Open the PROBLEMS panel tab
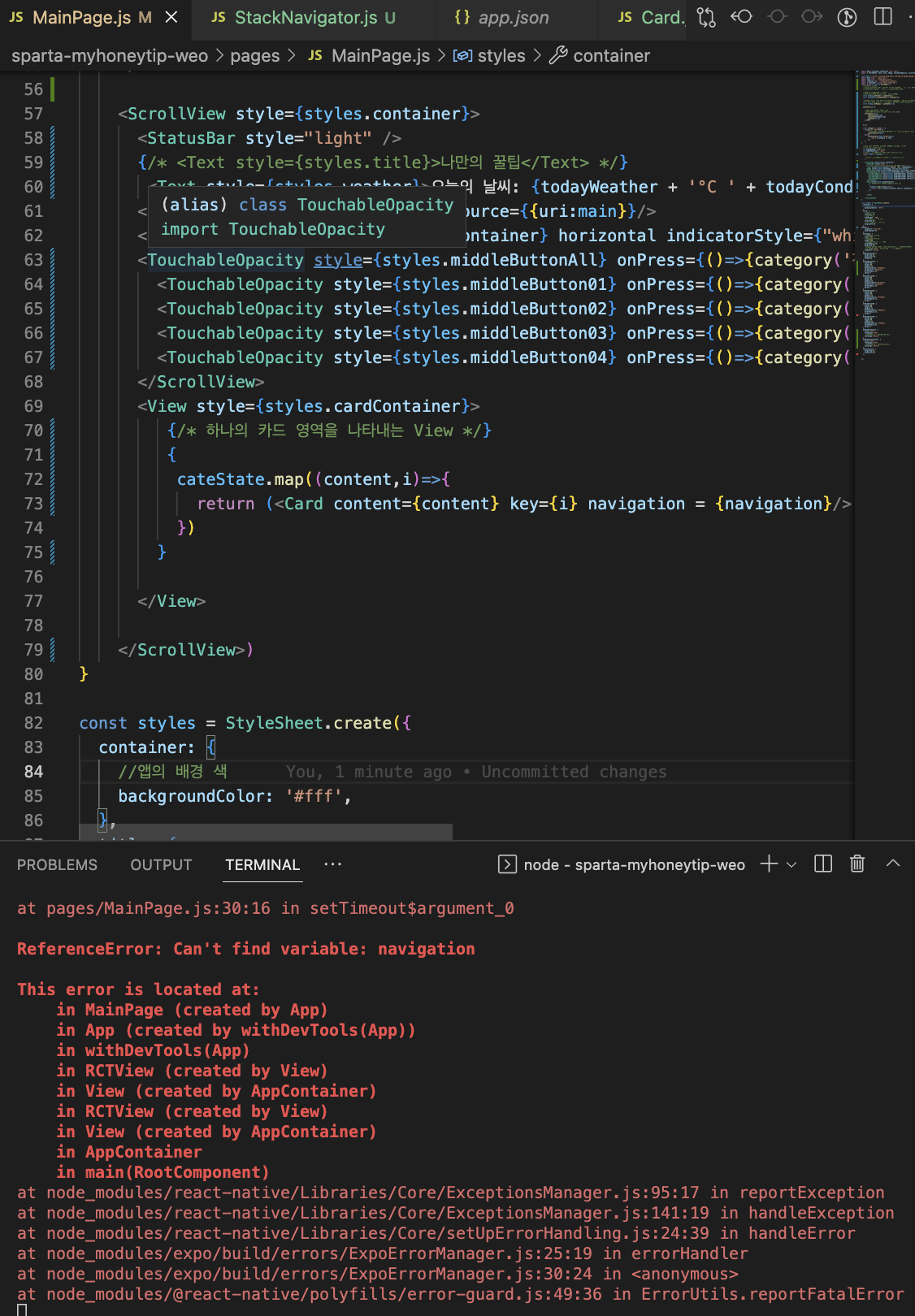This screenshot has width=915, height=1316. pyautogui.click(x=57, y=865)
